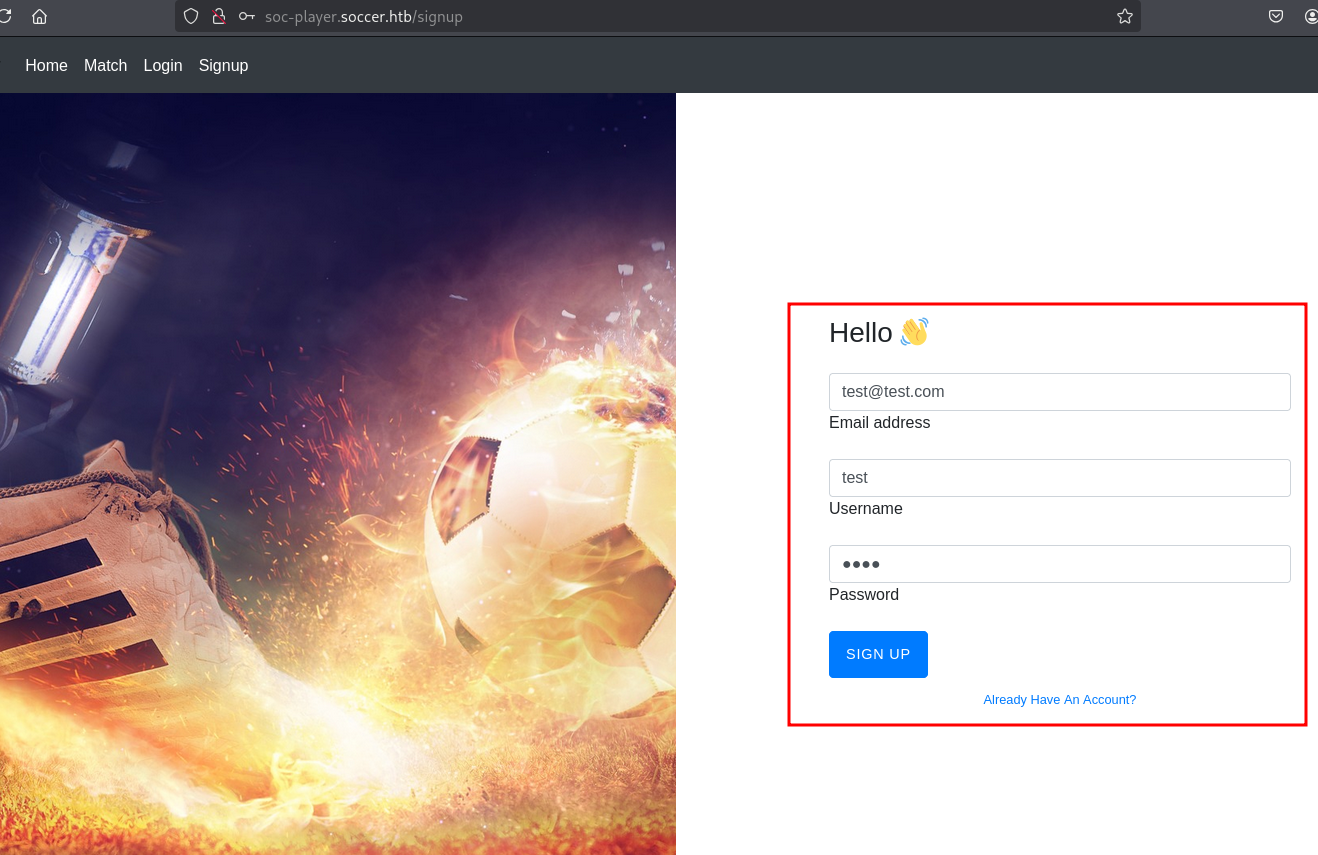Click the SIGN UP button

tap(878, 654)
